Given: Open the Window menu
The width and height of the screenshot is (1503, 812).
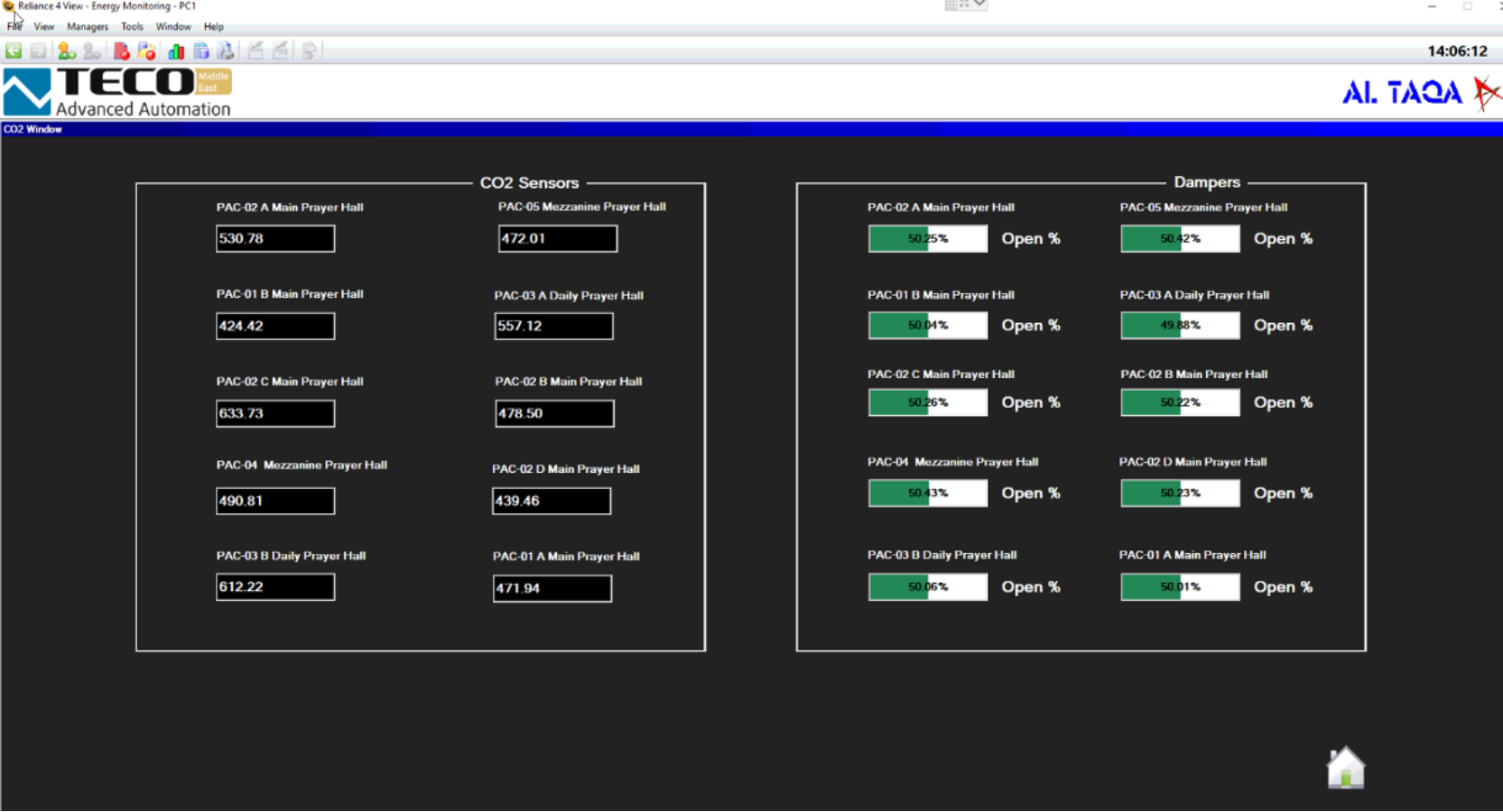Looking at the screenshot, I should click(x=172, y=27).
